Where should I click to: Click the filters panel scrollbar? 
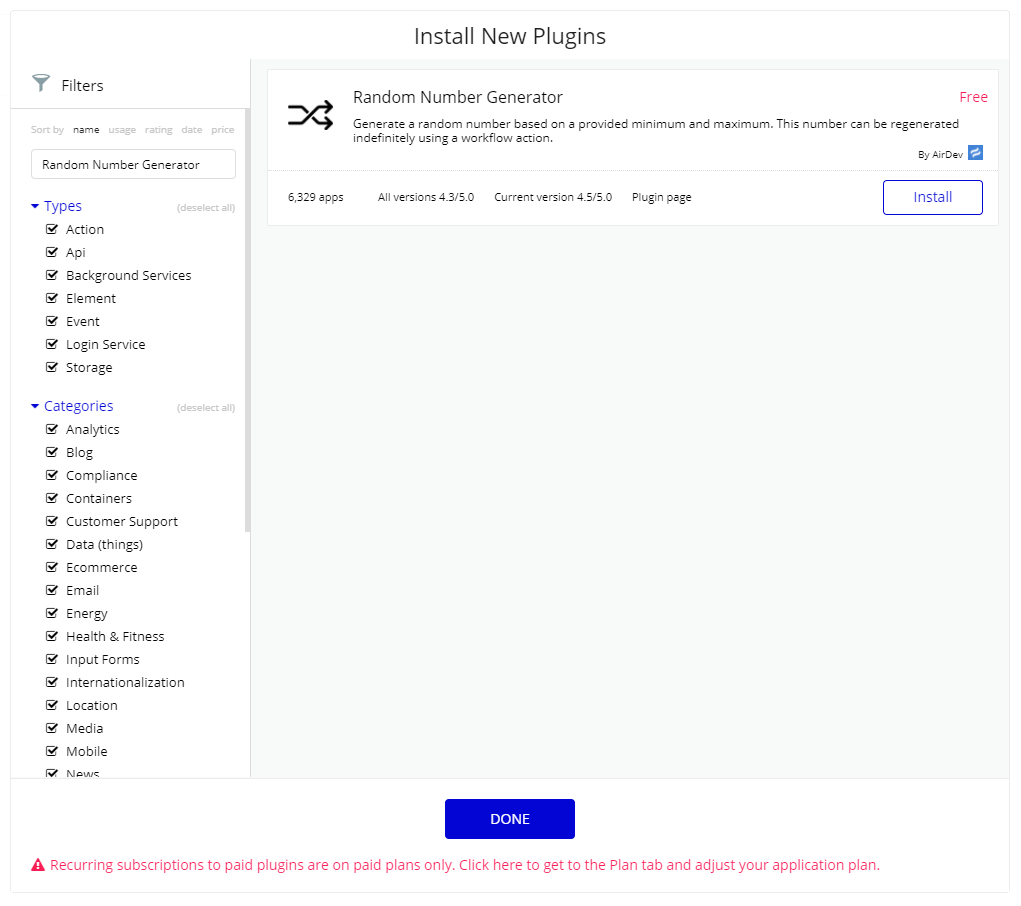[247, 320]
